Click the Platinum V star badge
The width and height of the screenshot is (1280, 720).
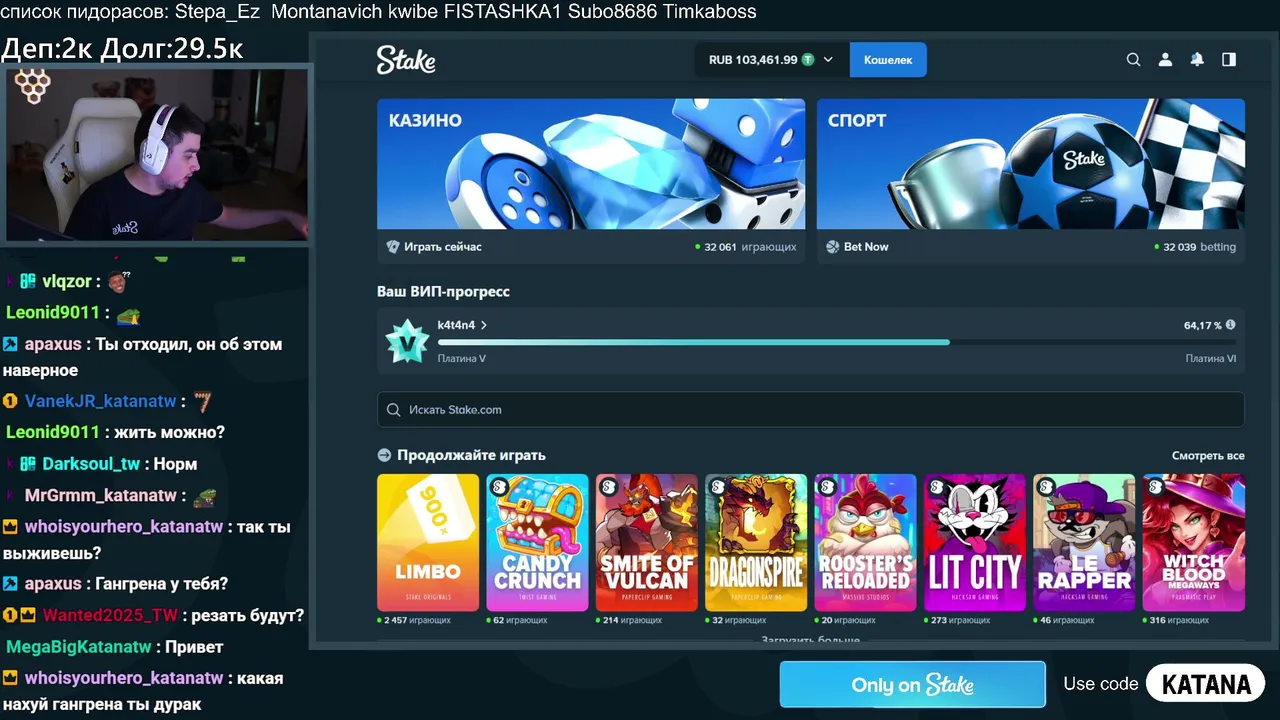pos(407,342)
